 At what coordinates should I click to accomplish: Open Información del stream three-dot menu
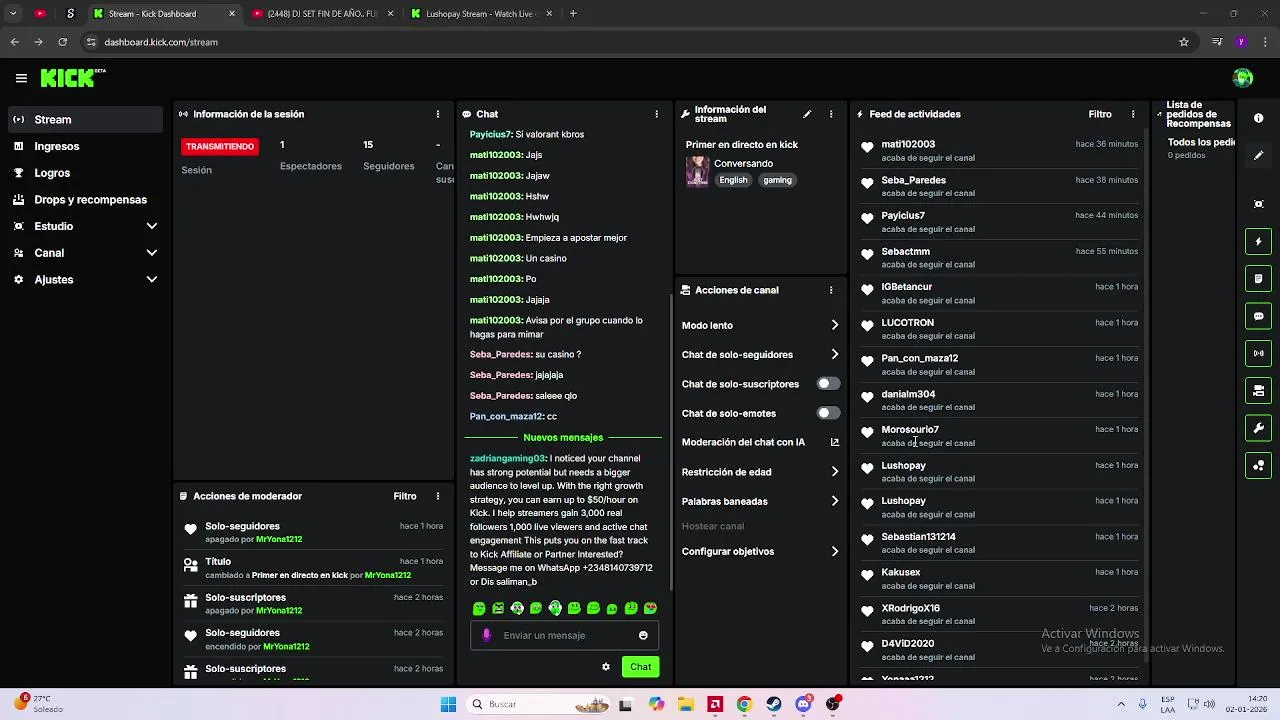pos(831,114)
